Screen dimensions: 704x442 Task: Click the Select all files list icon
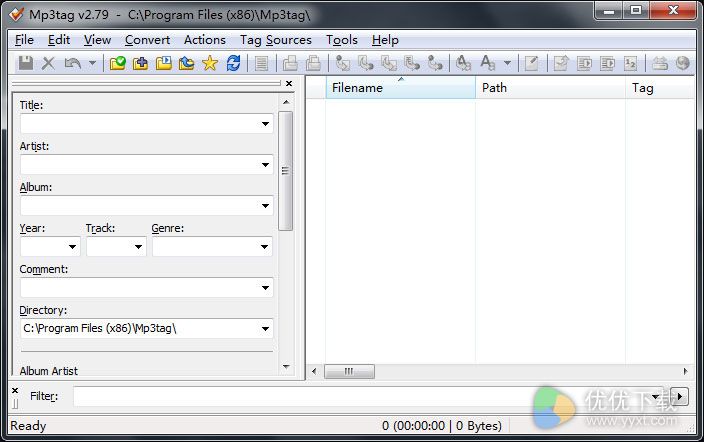261,63
